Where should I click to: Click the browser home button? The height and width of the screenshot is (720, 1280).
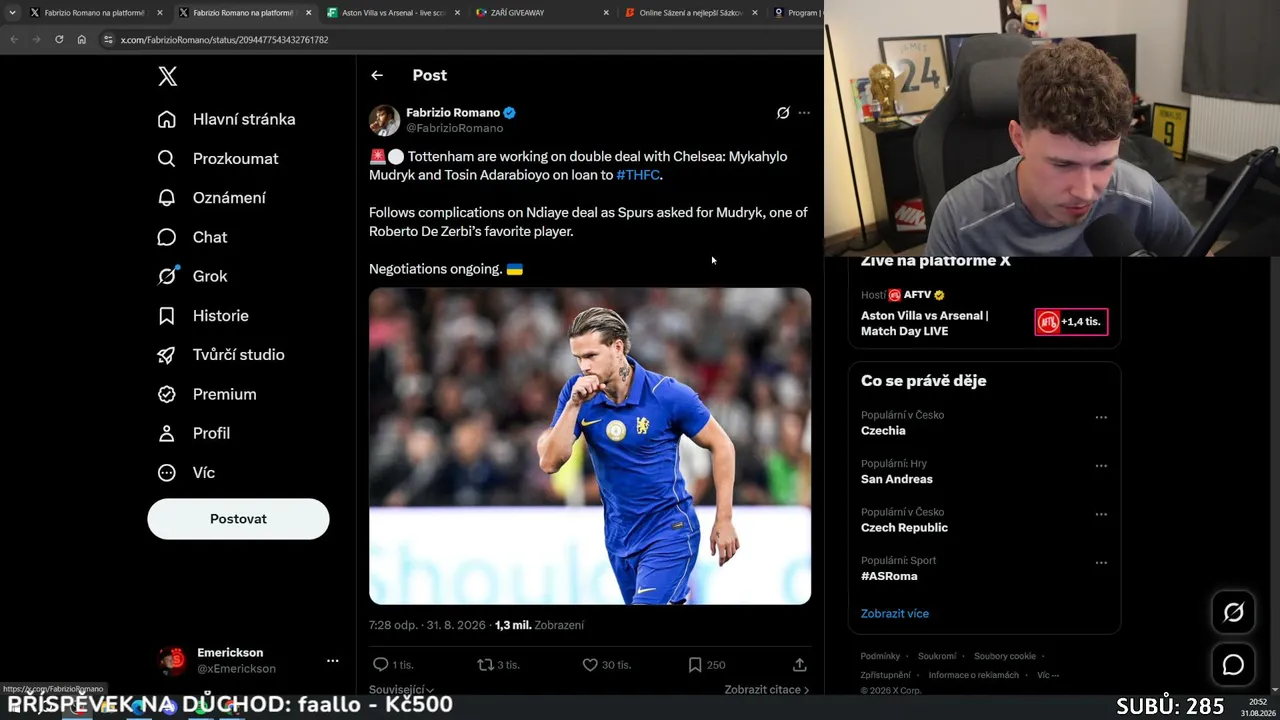coord(82,40)
